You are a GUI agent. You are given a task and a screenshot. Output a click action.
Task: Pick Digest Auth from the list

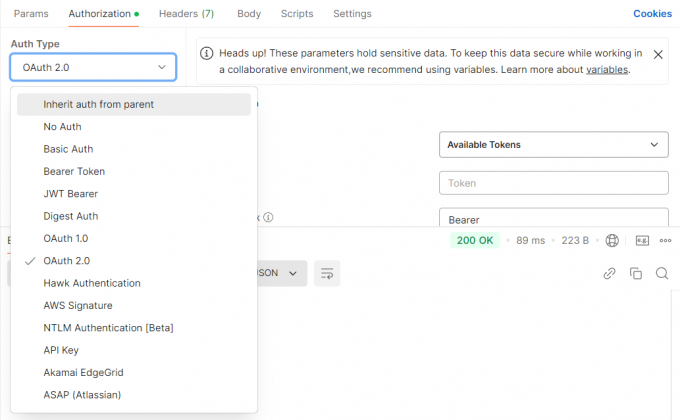(134, 216)
